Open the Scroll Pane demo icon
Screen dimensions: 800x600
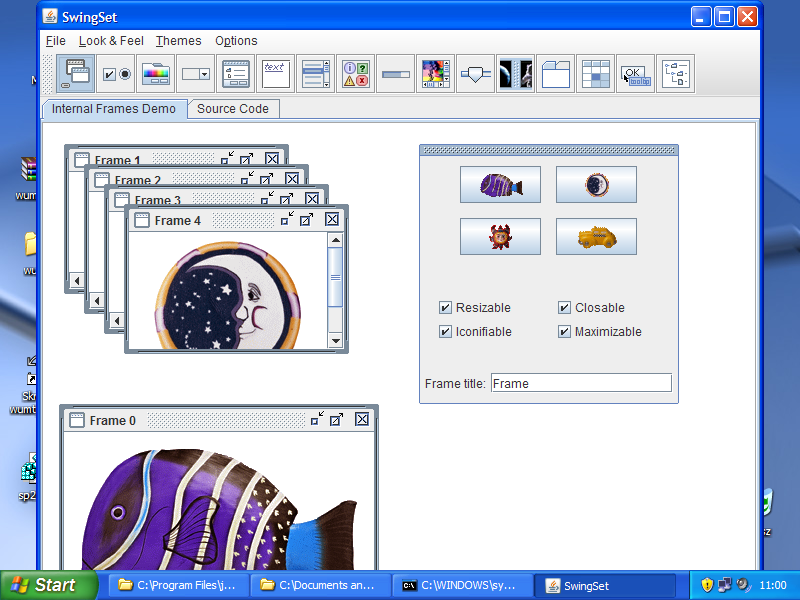coord(436,74)
